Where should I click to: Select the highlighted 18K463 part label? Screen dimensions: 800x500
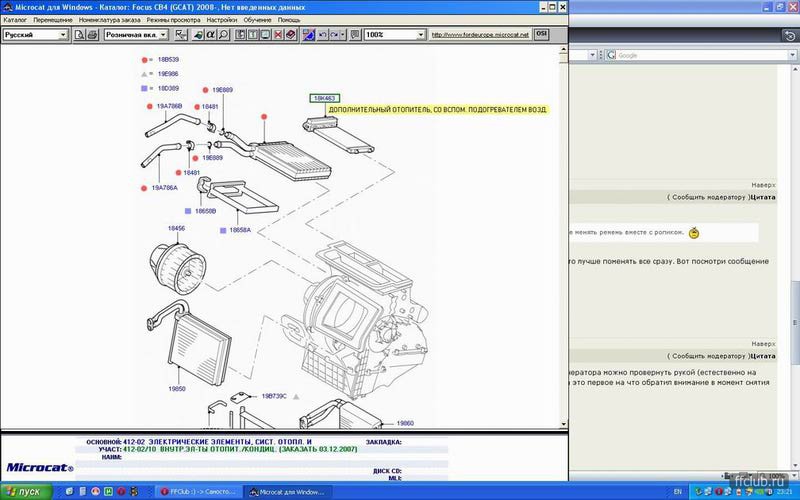324,98
